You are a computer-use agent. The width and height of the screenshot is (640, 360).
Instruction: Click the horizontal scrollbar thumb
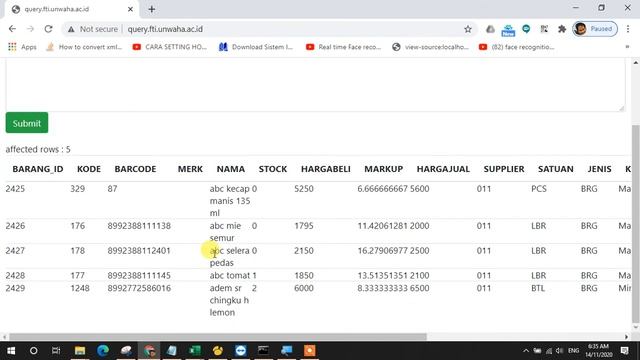point(218,337)
